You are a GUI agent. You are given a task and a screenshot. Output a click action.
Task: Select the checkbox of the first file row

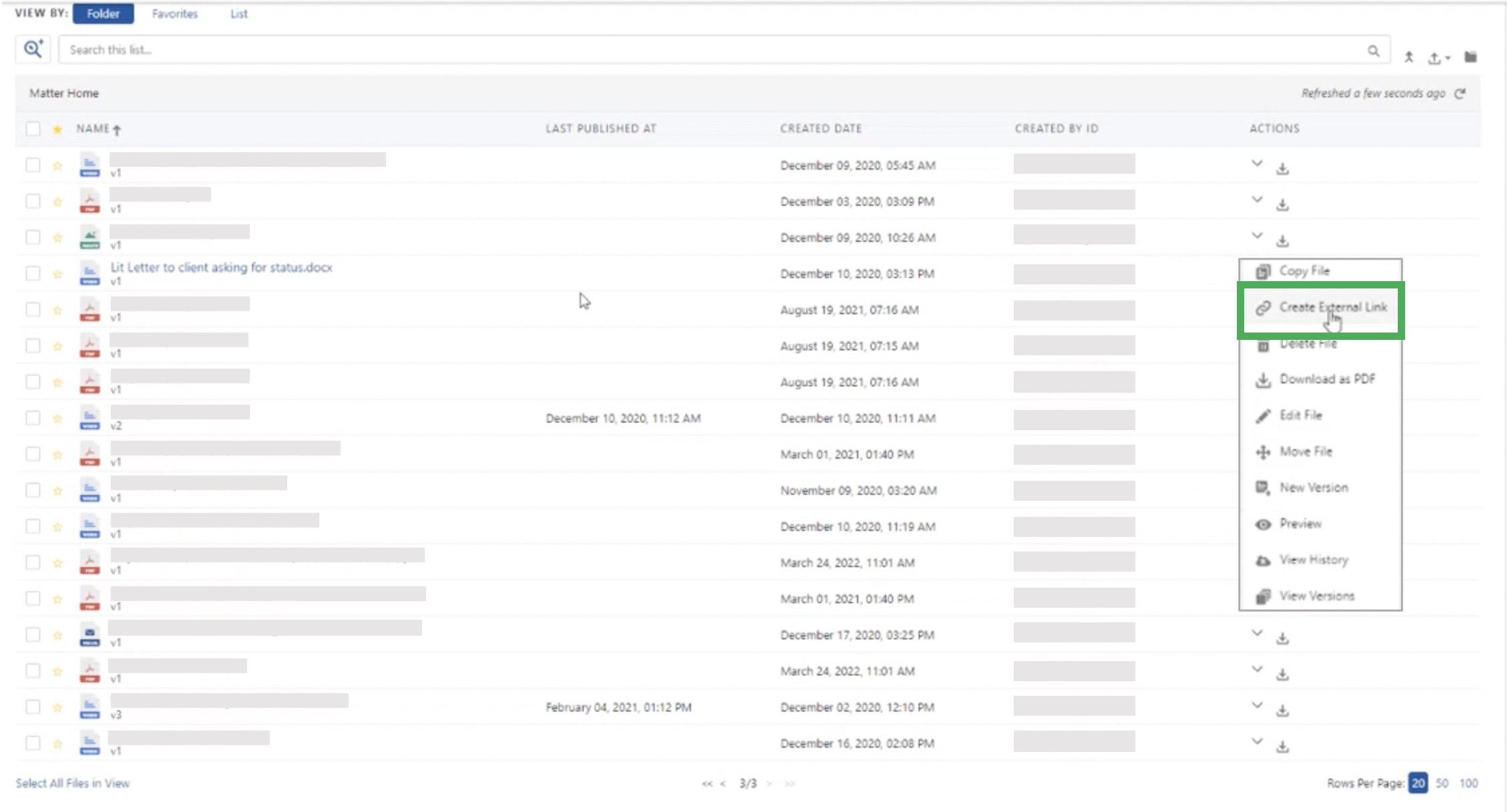(x=33, y=165)
